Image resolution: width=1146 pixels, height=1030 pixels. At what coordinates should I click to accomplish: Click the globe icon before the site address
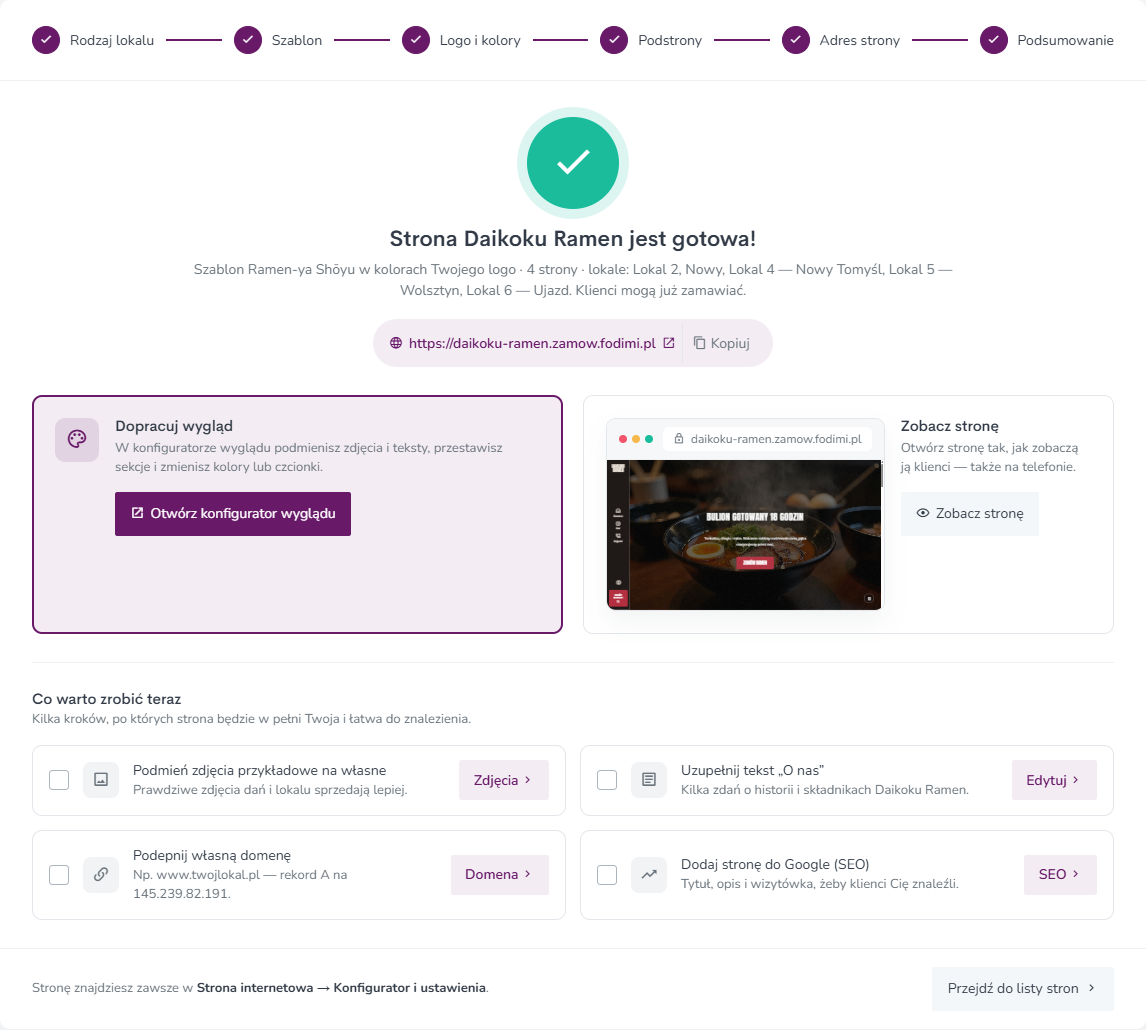tap(396, 343)
